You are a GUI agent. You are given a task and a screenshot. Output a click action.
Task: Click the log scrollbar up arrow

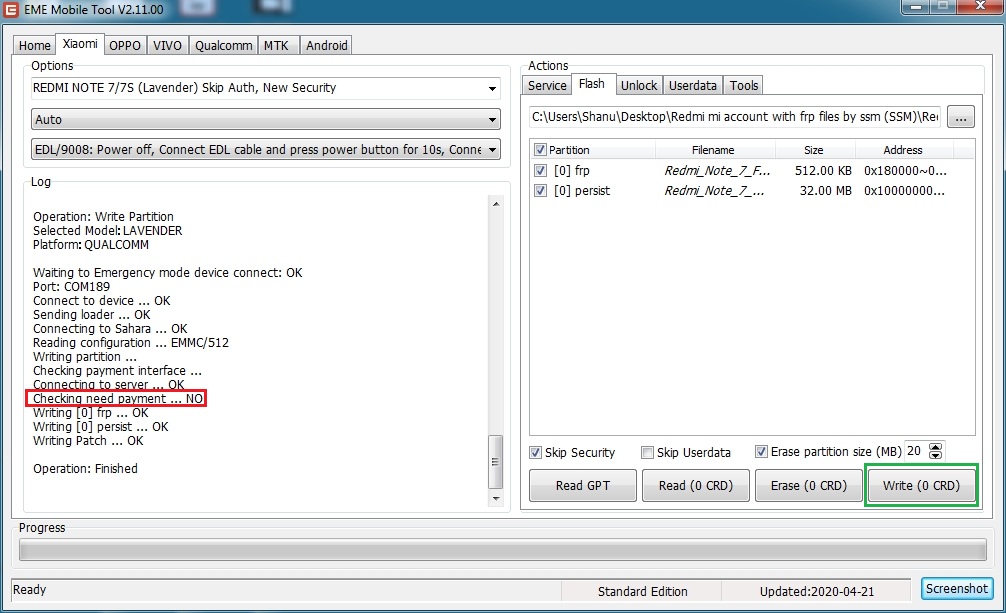(496, 203)
